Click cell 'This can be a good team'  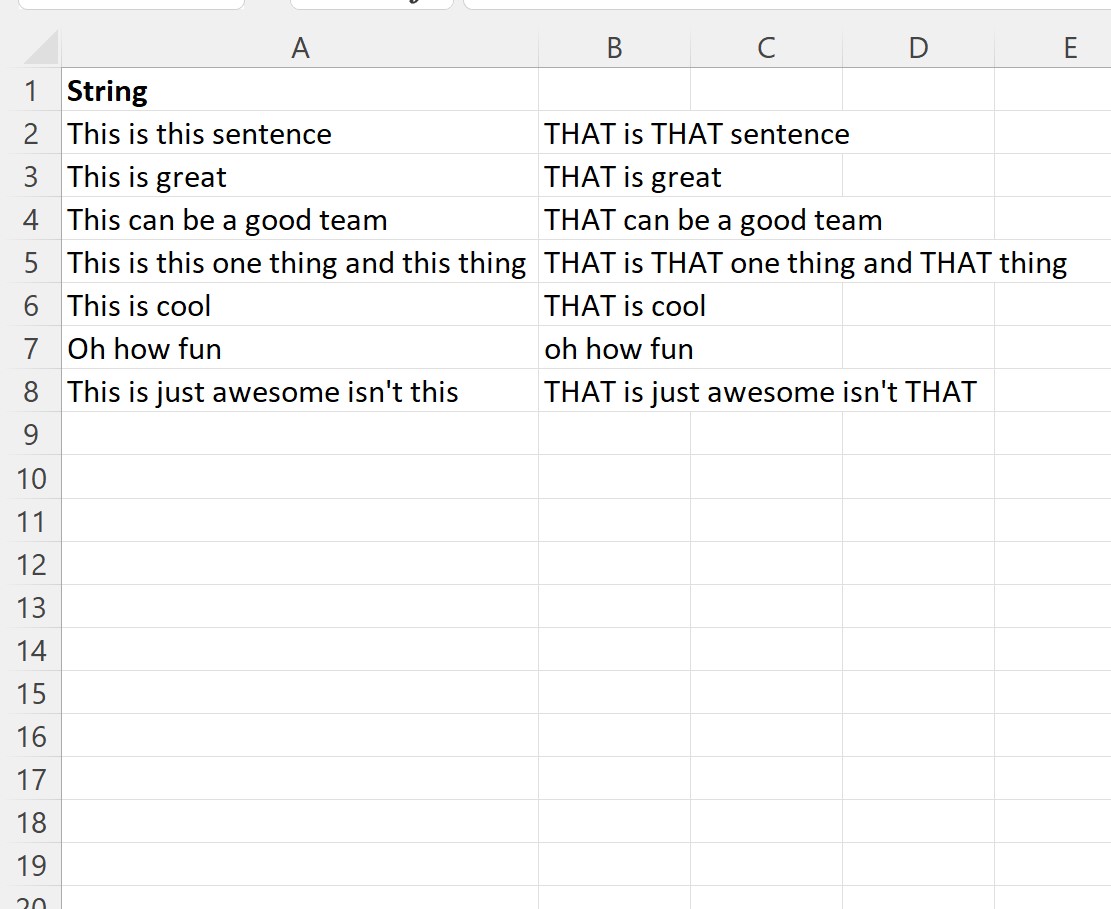tap(300, 219)
